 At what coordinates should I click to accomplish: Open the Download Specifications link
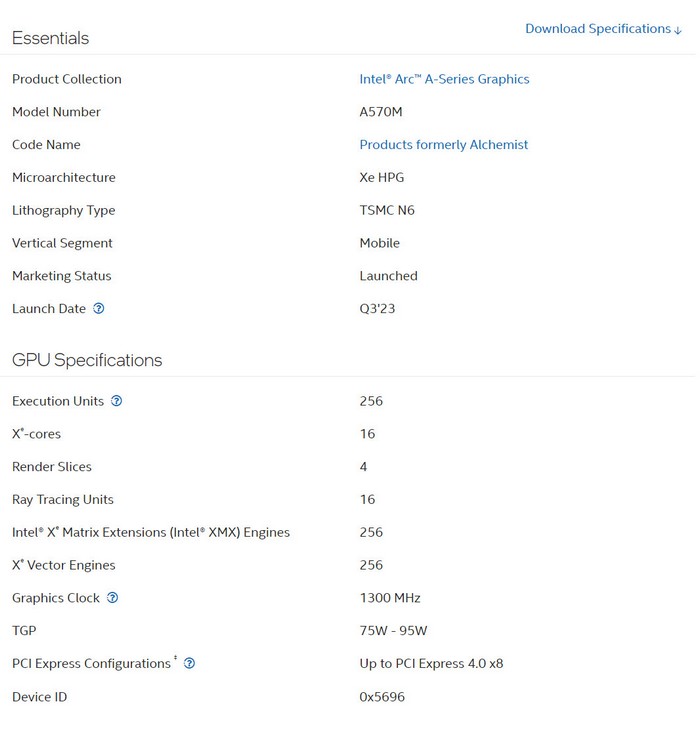pos(598,29)
